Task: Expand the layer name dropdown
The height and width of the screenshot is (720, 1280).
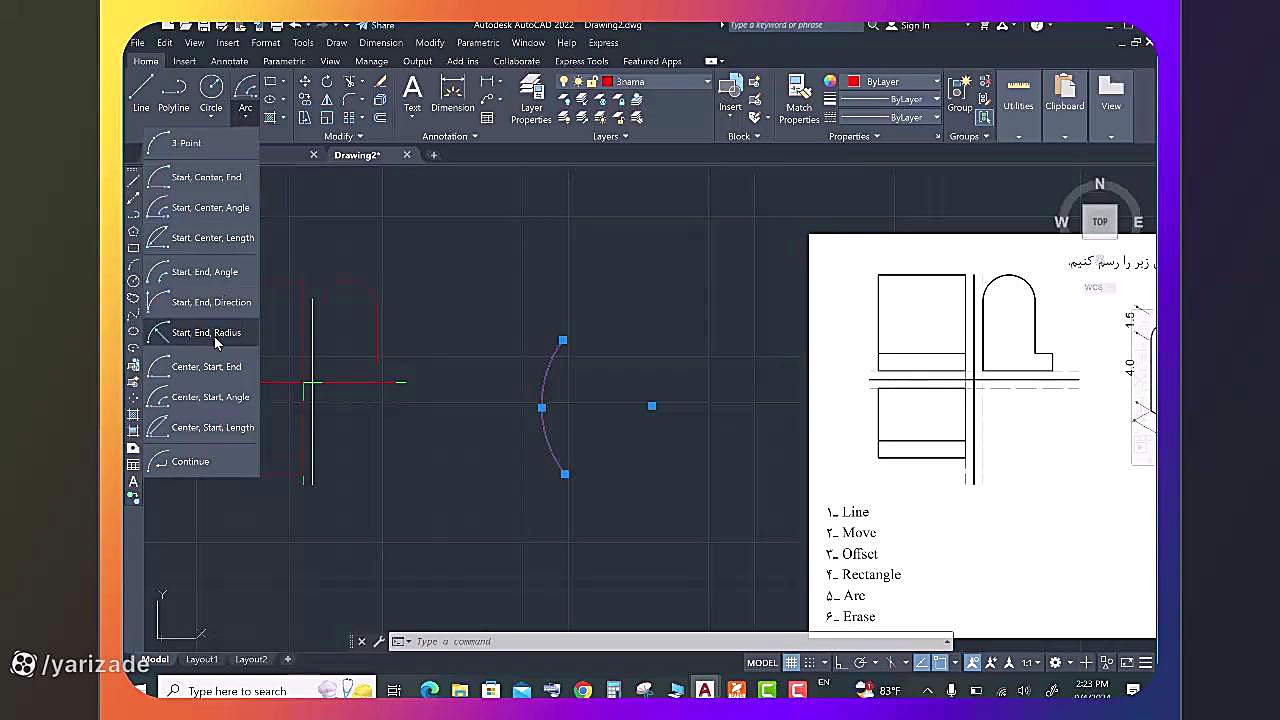Action: coord(707,82)
